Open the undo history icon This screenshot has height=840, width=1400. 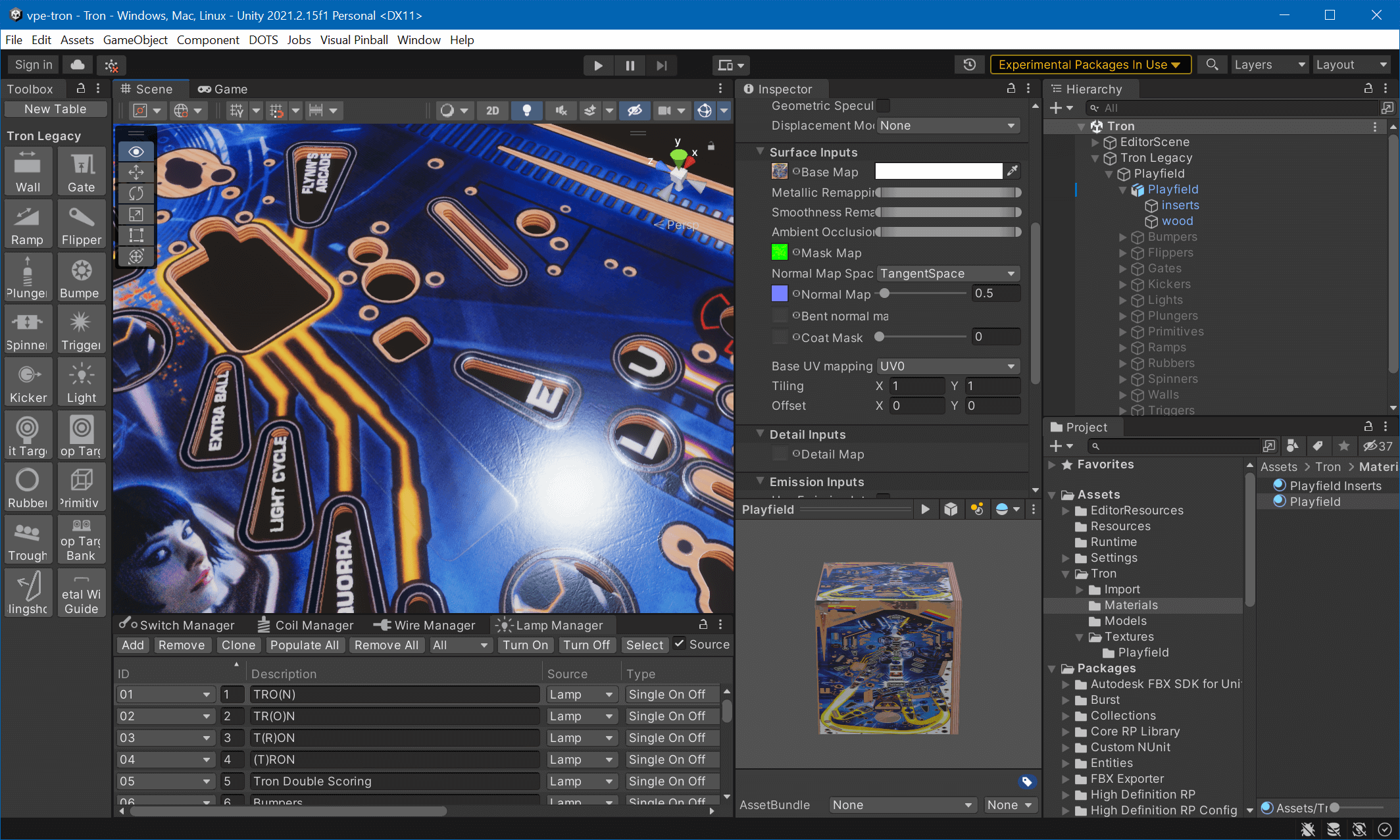click(969, 64)
